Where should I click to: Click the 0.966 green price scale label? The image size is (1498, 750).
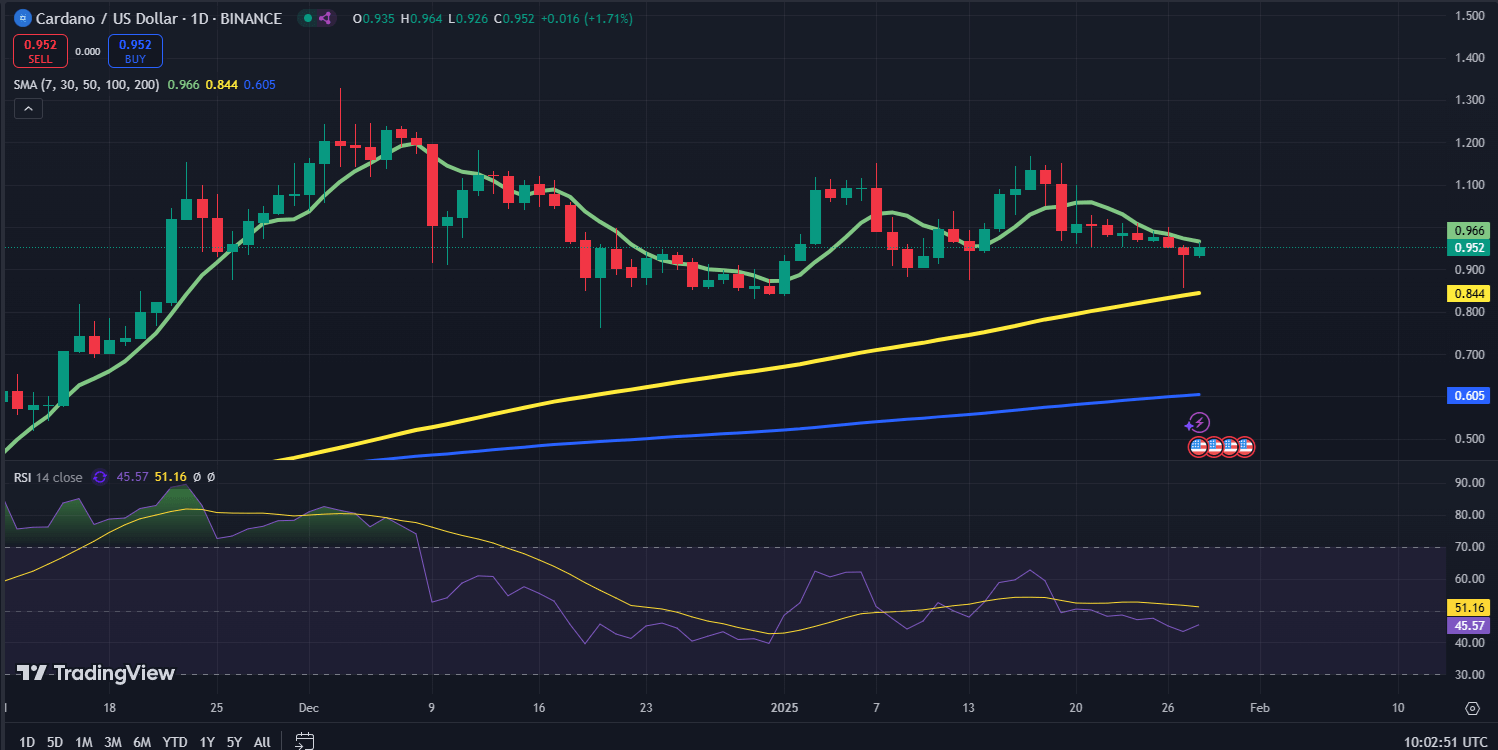(x=1468, y=230)
